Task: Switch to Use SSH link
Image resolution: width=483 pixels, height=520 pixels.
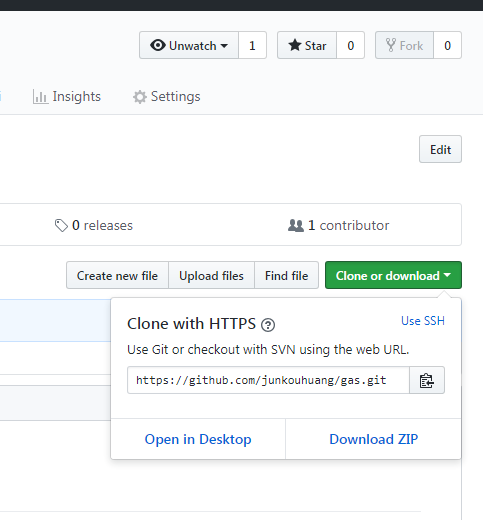Action: 423,321
